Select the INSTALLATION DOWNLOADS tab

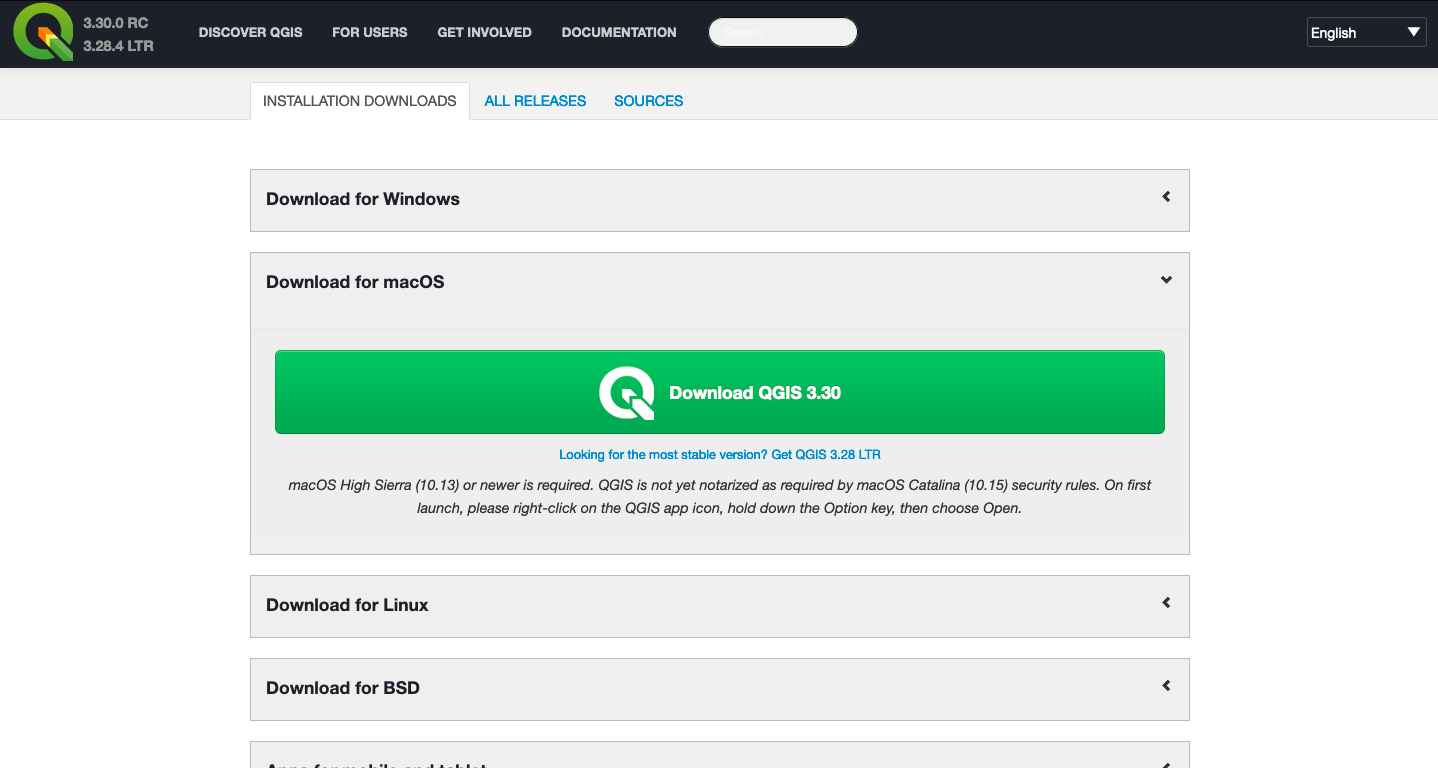coord(360,101)
